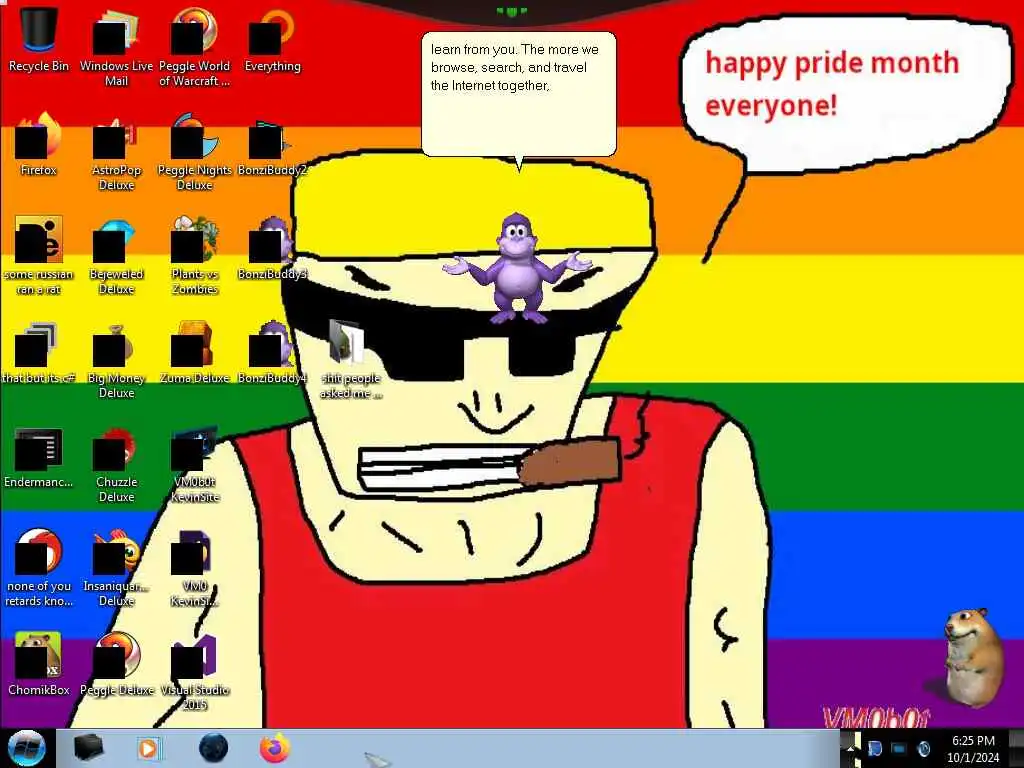Click the VM0 KevinSi... desktop icon

(x=194, y=568)
